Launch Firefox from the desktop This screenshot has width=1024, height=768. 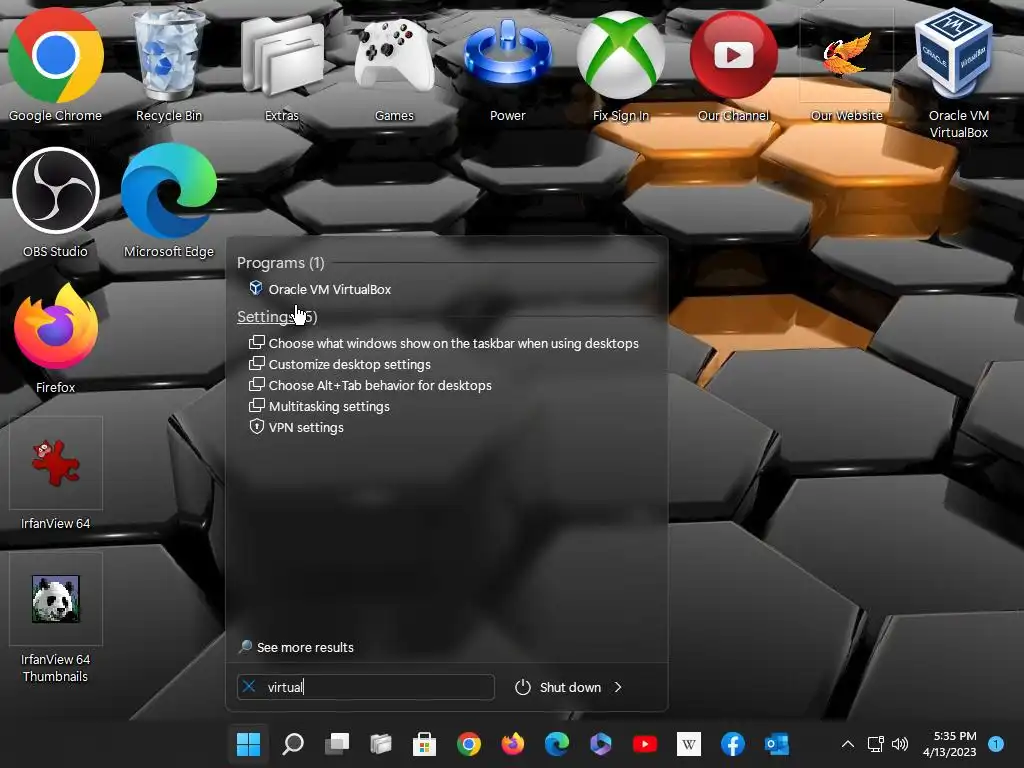56,338
